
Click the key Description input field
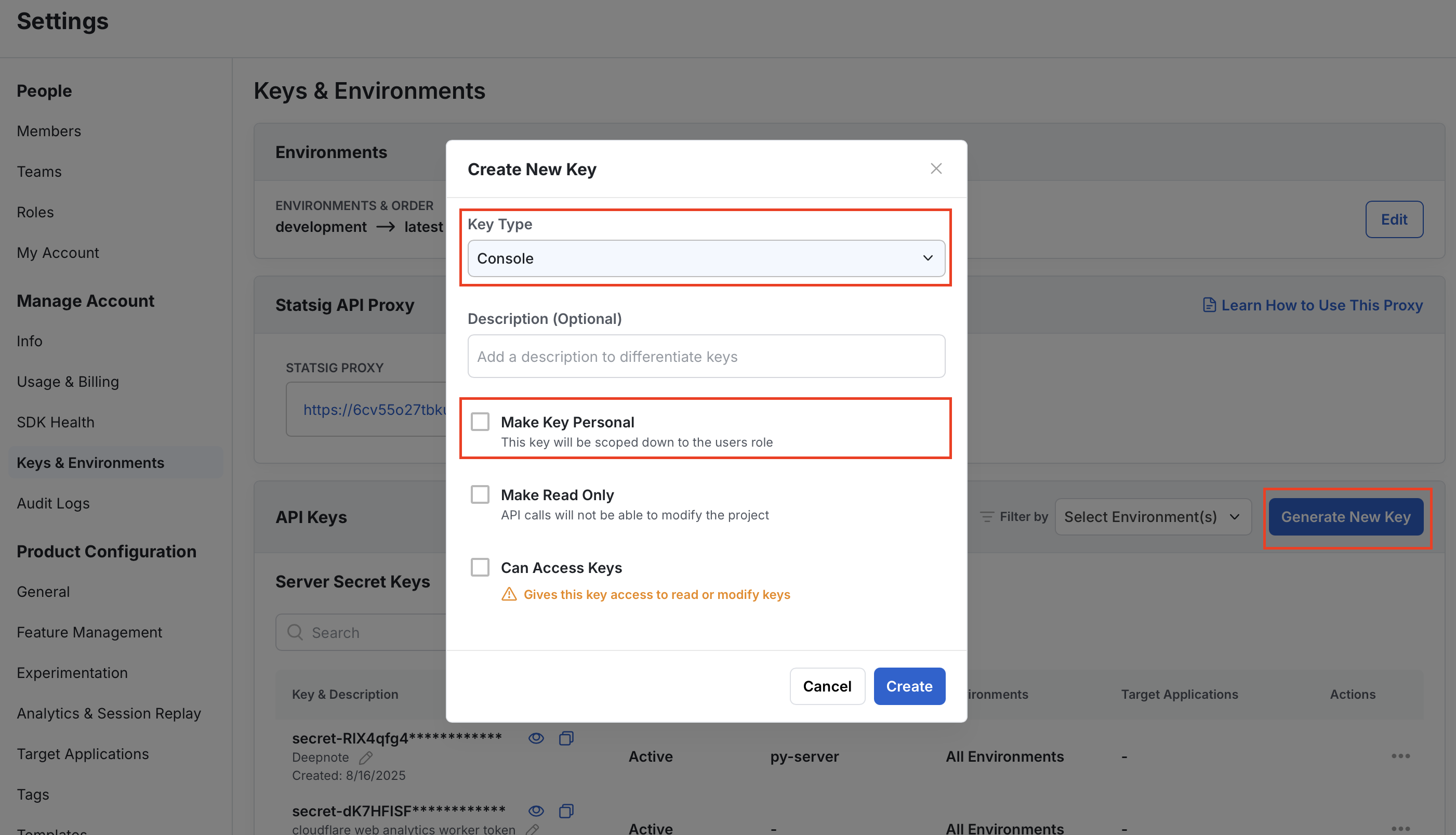pyautogui.click(x=706, y=356)
